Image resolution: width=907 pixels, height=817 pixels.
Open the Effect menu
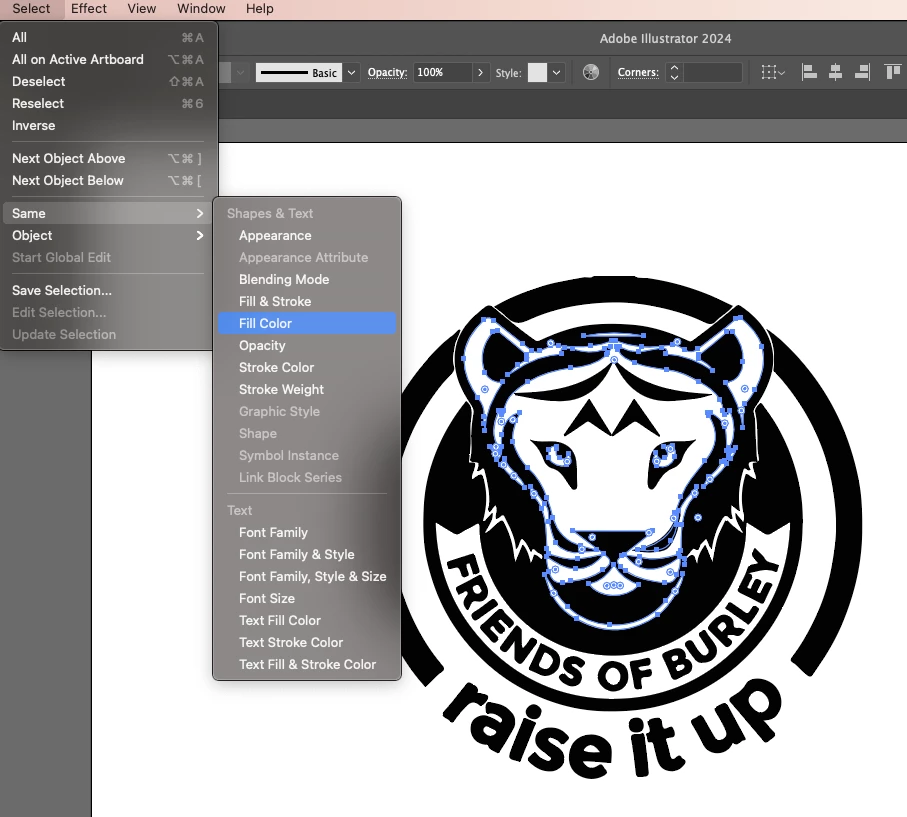coord(89,9)
